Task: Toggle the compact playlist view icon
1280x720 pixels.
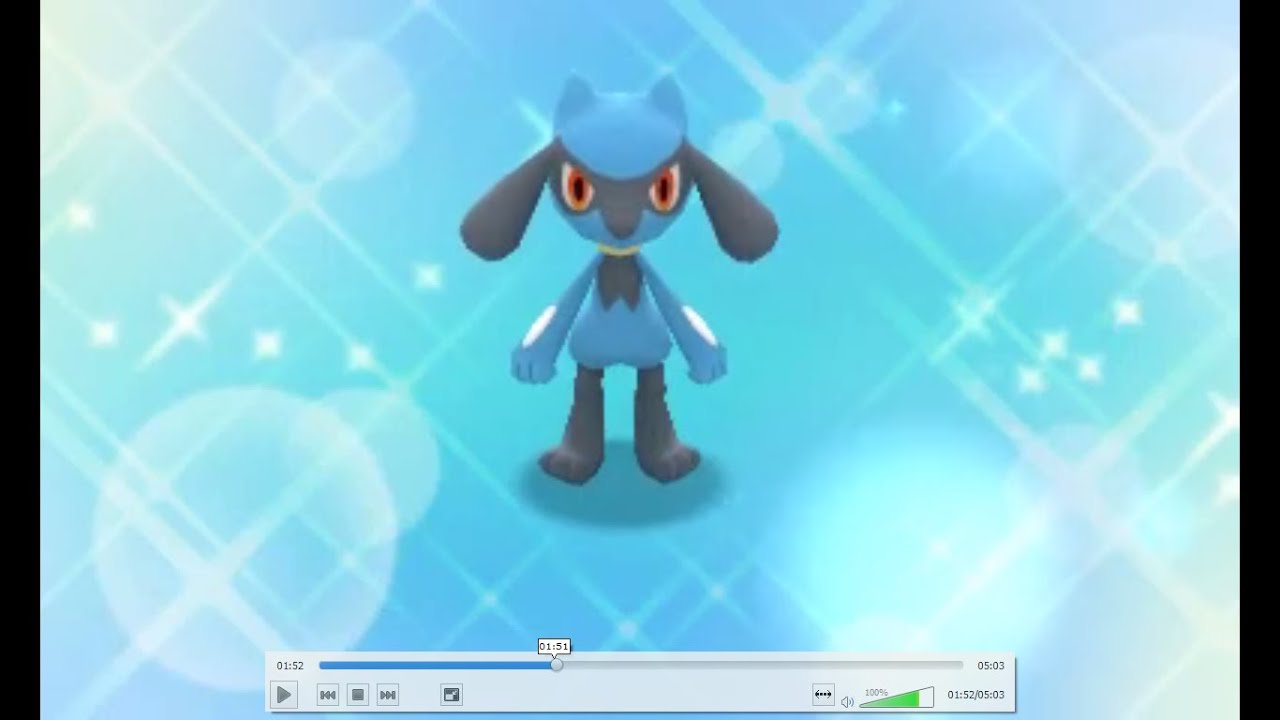Action: tap(451, 694)
